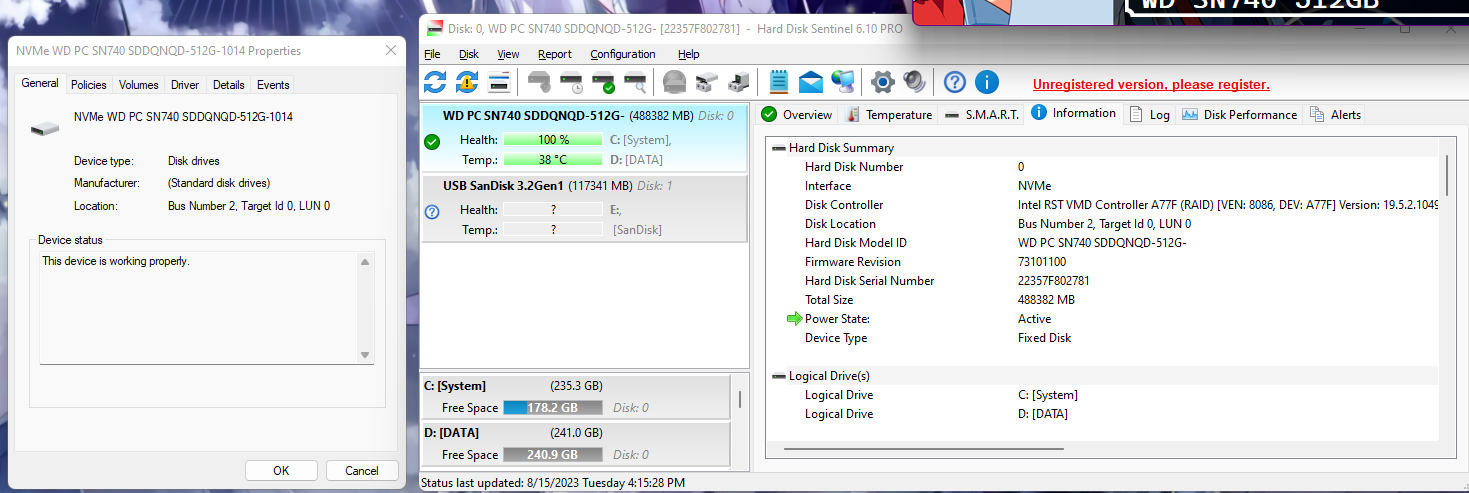The image size is (1469, 493).
Task: Open the notepad report icon
Action: [779, 82]
